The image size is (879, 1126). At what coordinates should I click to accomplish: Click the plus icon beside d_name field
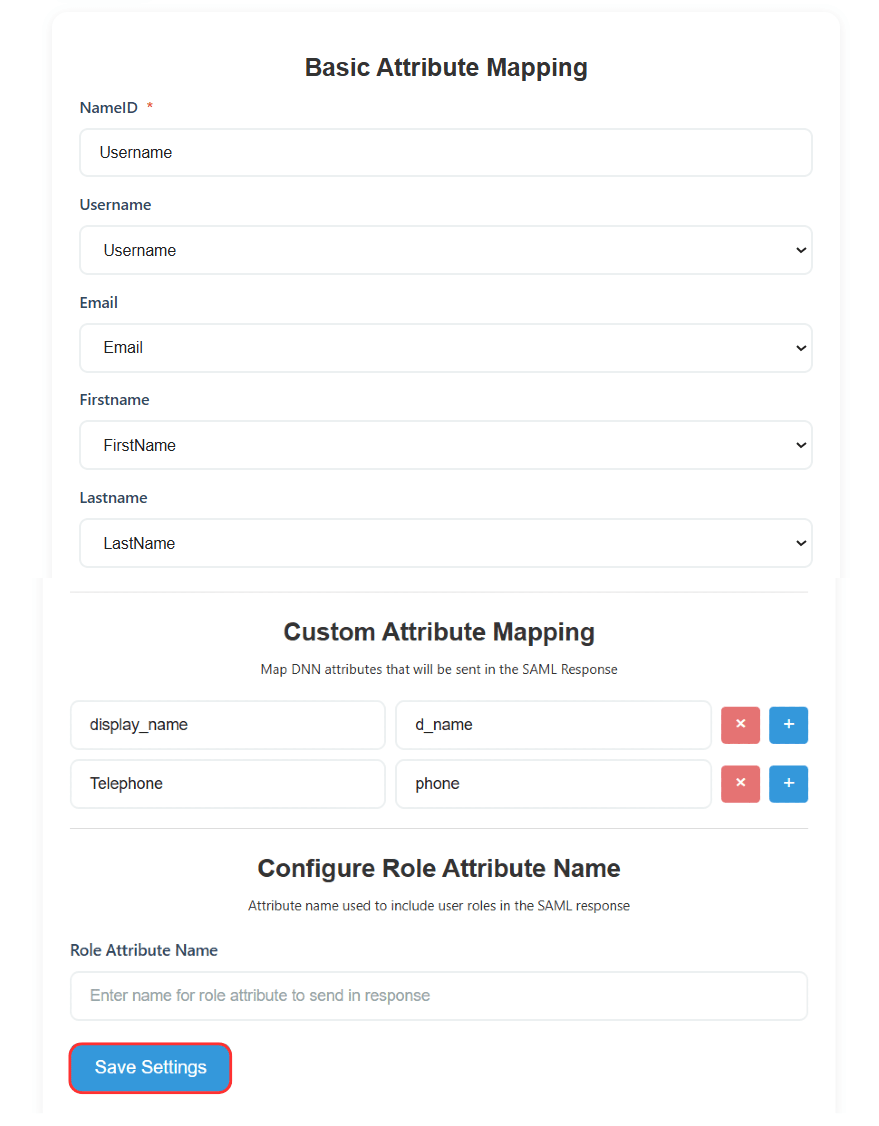[788, 725]
